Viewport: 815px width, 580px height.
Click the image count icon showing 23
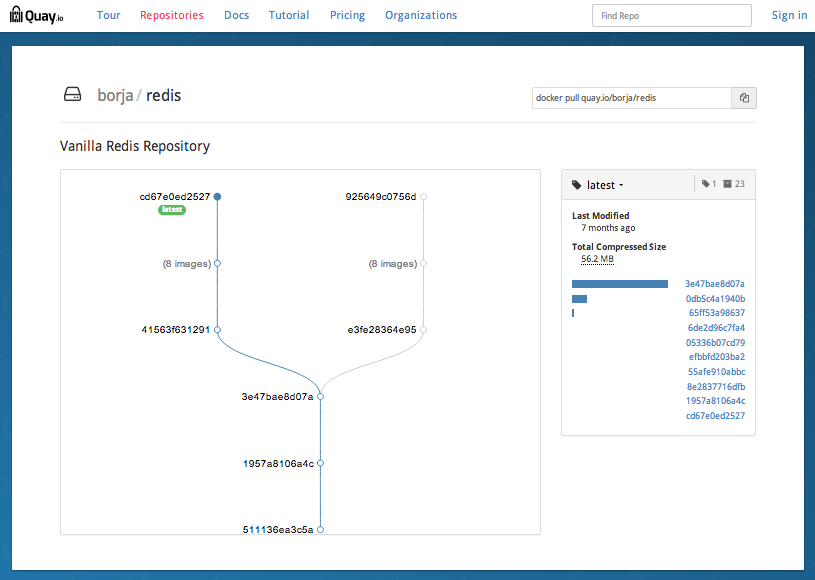(x=728, y=184)
